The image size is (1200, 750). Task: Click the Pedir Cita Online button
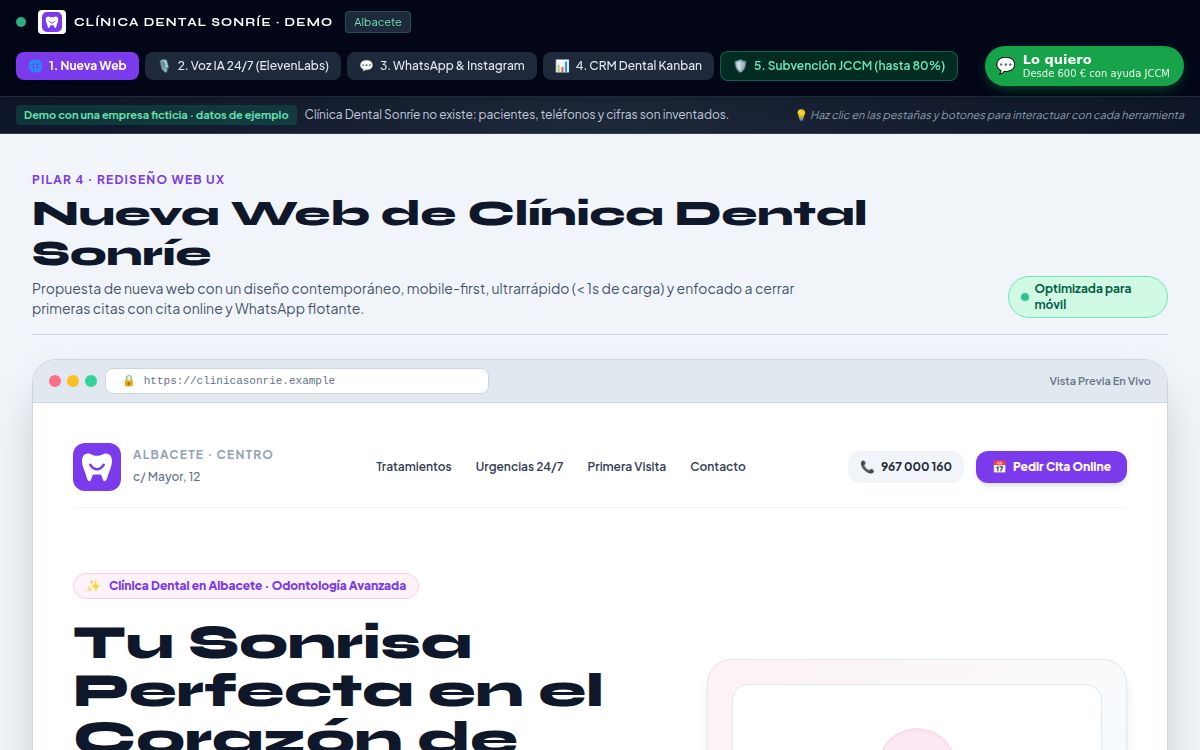pyautogui.click(x=1051, y=467)
